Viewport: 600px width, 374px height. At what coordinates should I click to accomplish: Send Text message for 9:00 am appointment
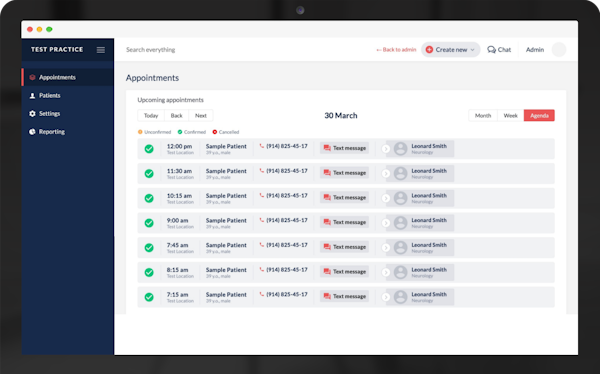344,222
